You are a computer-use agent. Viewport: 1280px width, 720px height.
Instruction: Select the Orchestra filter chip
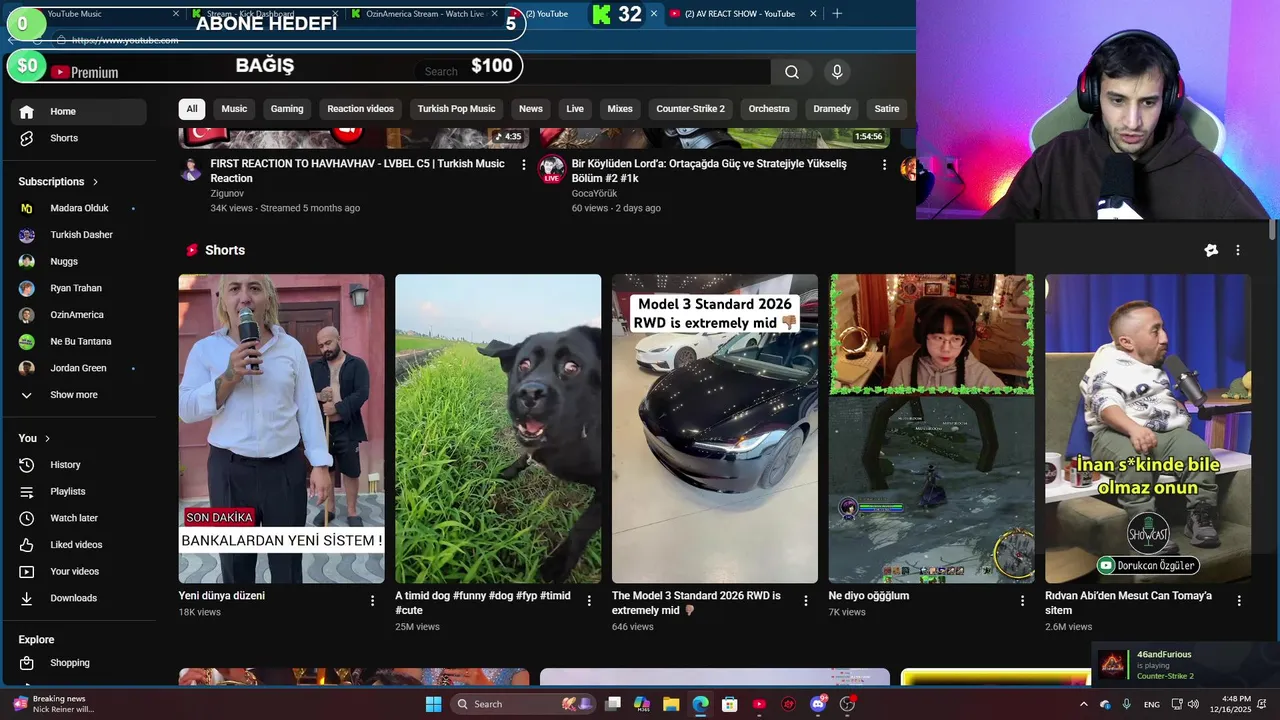point(769,109)
